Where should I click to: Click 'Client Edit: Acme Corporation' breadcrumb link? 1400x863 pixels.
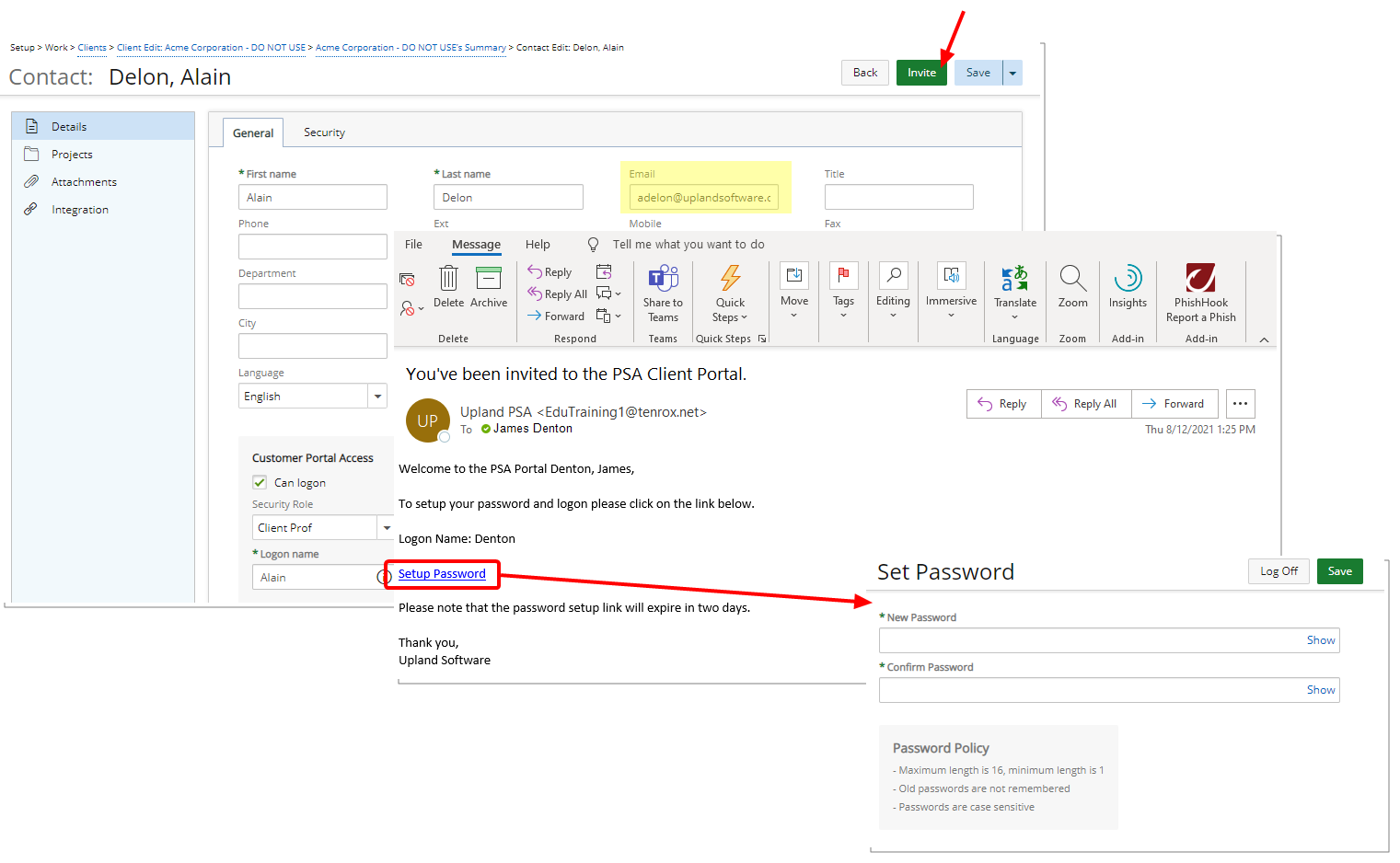tap(211, 48)
